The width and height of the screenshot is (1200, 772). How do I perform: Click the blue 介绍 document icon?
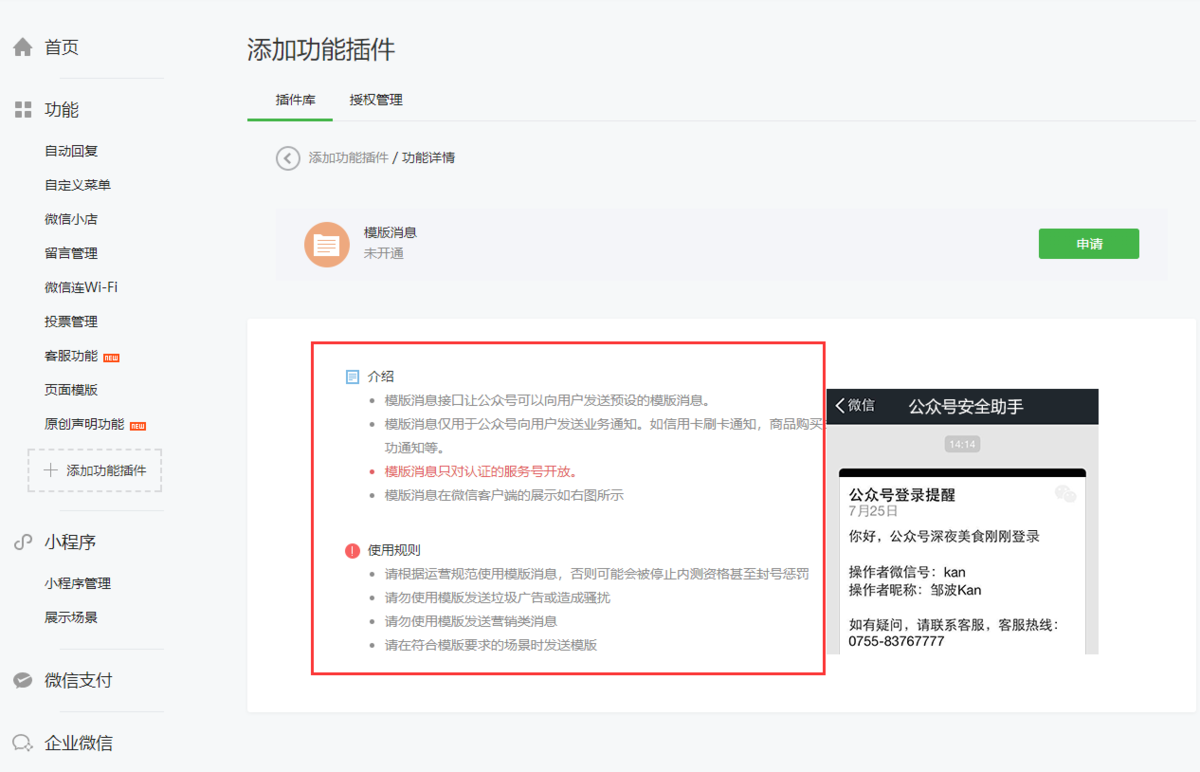[352, 377]
